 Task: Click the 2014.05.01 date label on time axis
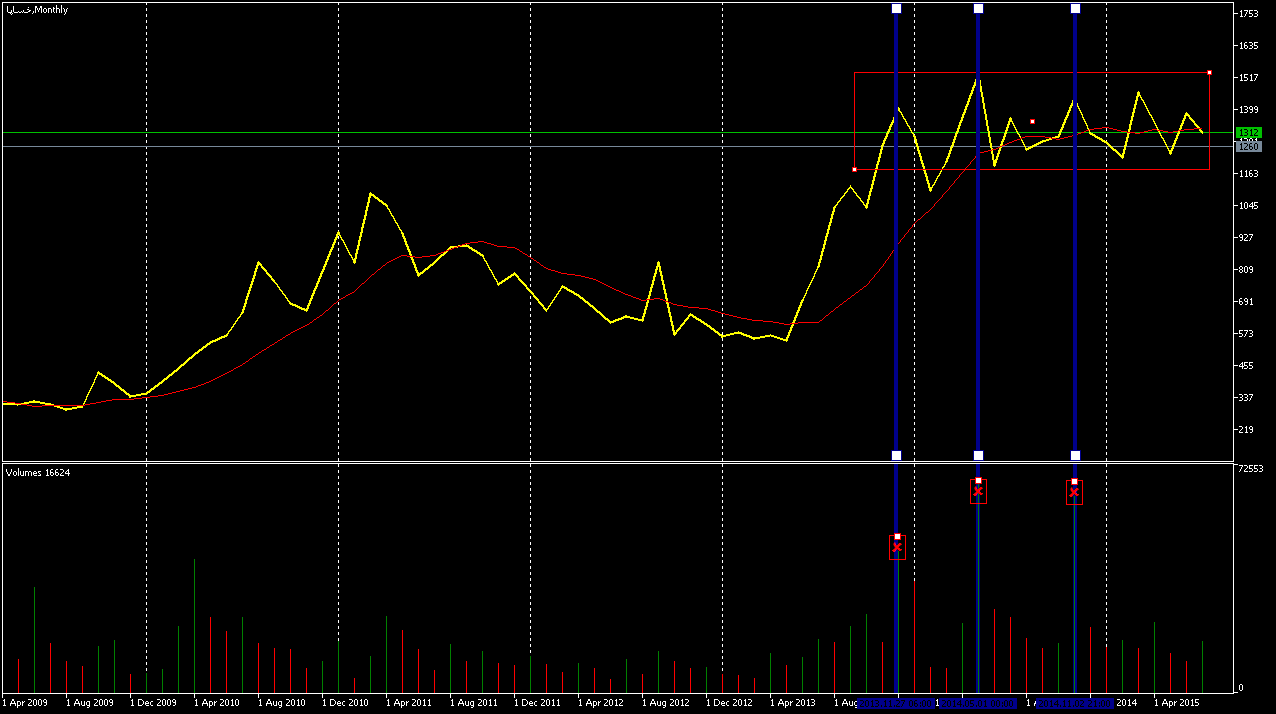(978, 703)
